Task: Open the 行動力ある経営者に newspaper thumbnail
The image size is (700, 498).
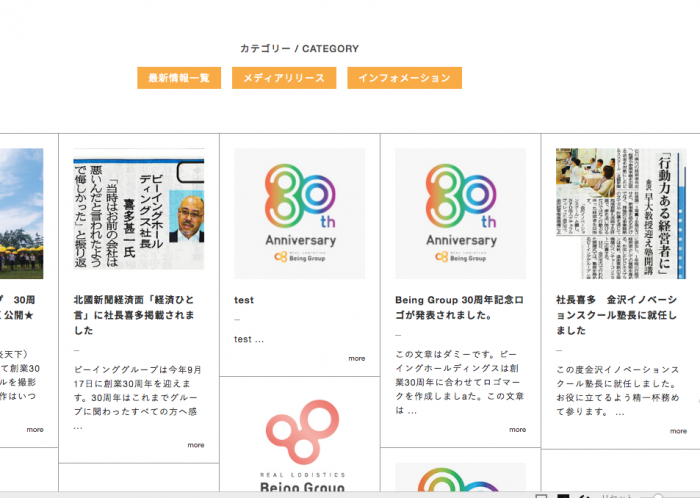Action: click(621, 214)
